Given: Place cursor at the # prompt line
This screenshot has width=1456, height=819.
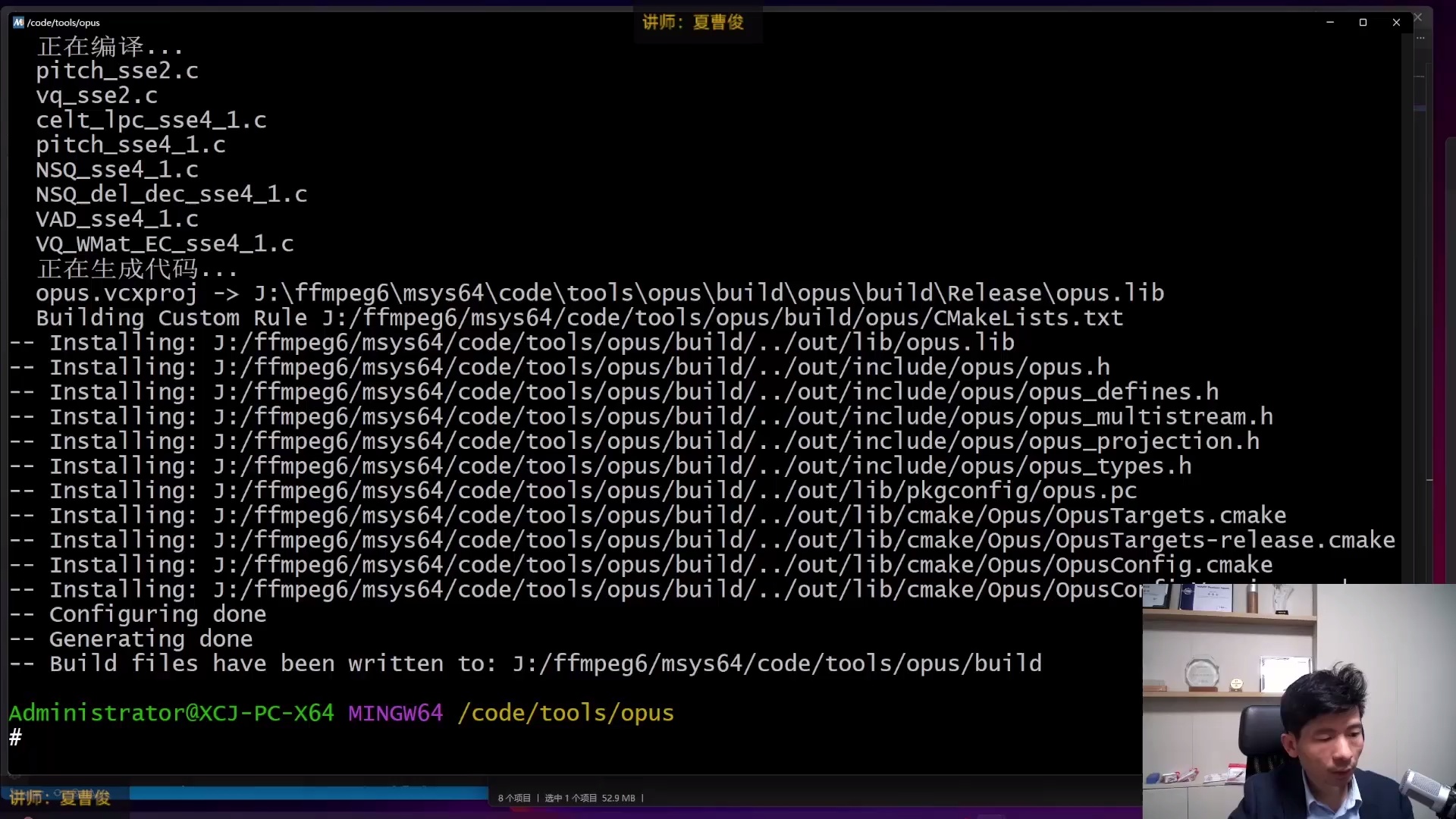Looking at the screenshot, I should [17, 737].
